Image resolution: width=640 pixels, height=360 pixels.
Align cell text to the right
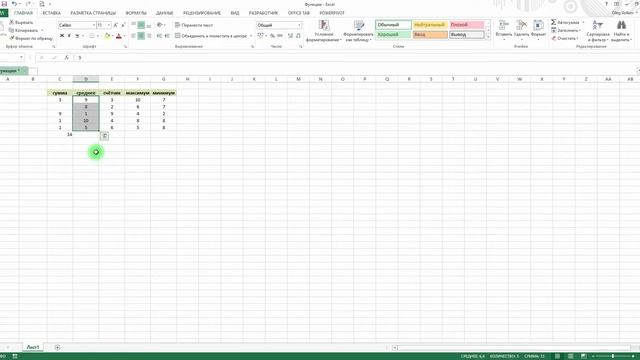tap(149, 36)
